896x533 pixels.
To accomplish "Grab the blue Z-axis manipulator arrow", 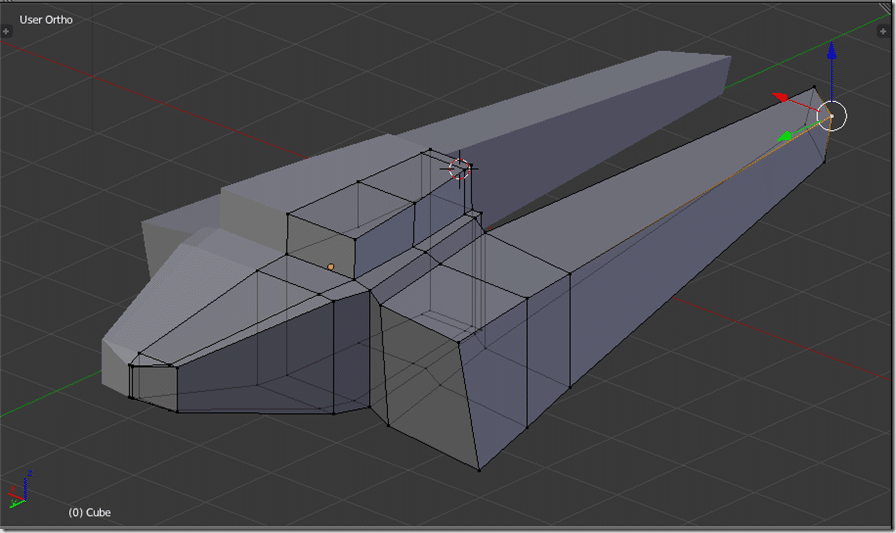I will (832, 51).
